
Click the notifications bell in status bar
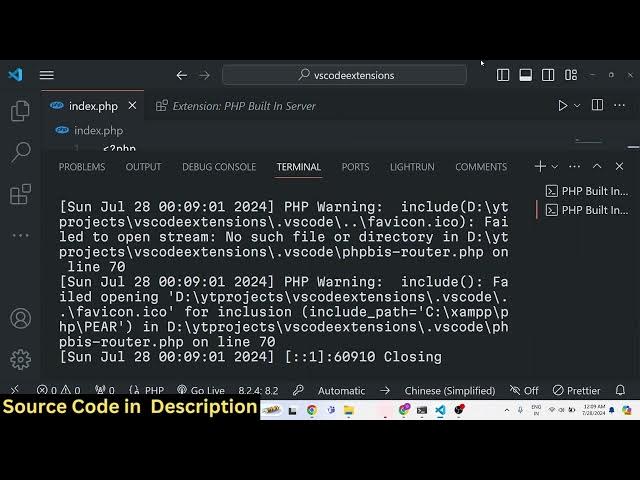(x=620, y=391)
